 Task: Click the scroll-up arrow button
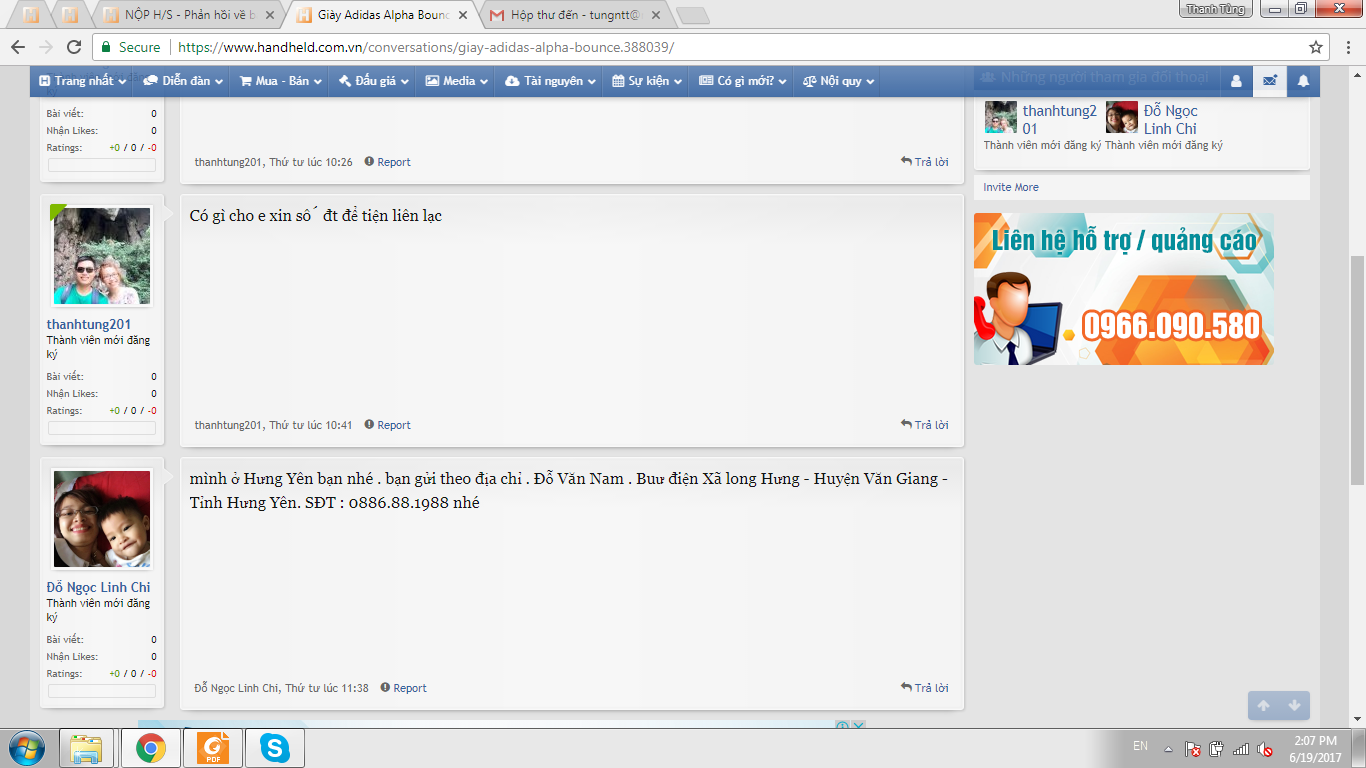[1263, 705]
